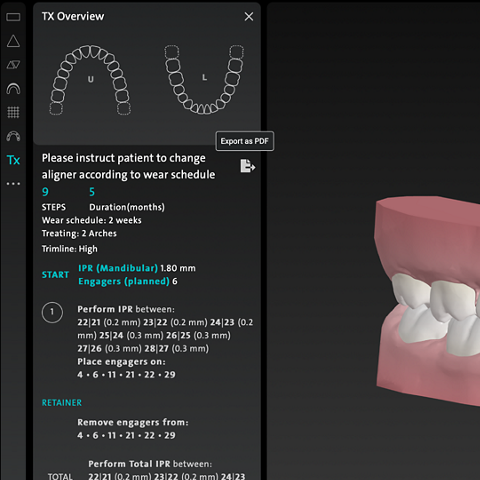Open the more options ellipsis menu
480x480 pixels.
(13, 184)
